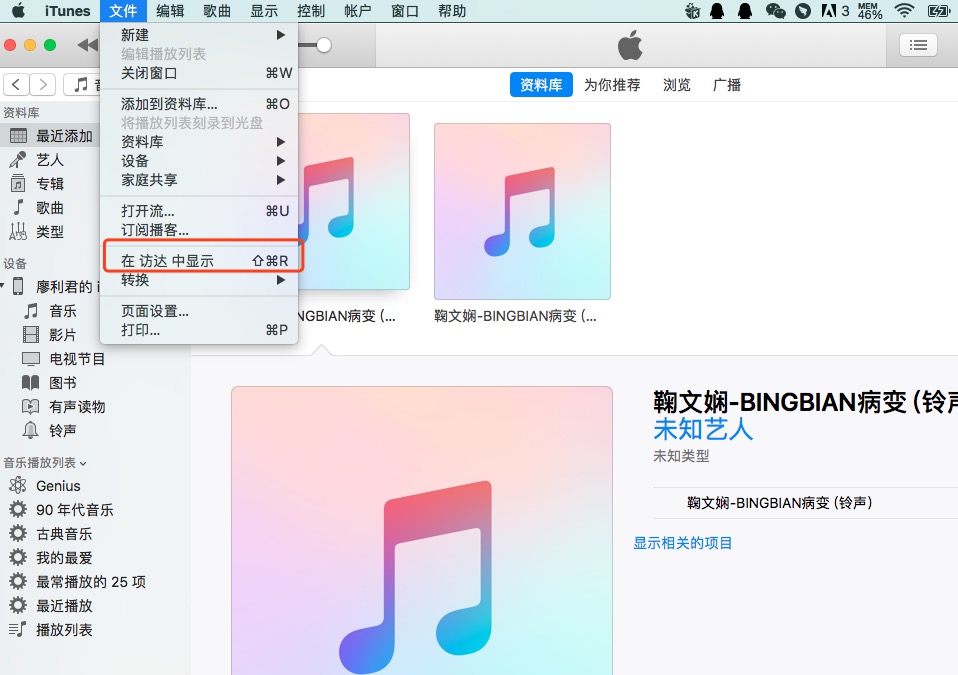Open the 窗口 menu
The height and width of the screenshot is (675, 958).
coord(405,10)
